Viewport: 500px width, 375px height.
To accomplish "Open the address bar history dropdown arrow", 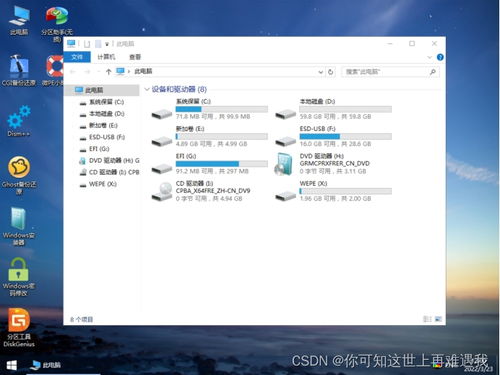I will click(x=320, y=72).
